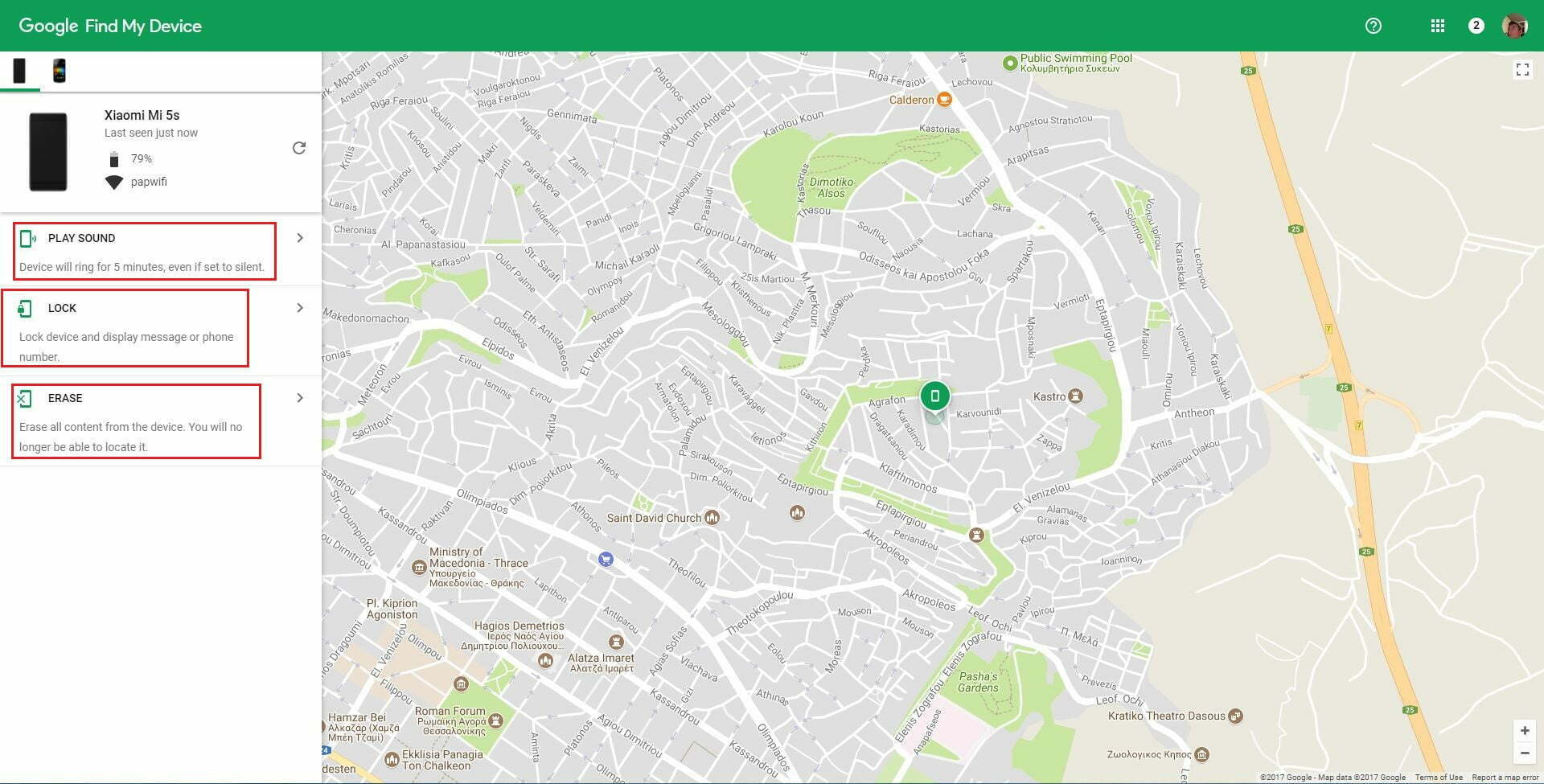Viewport: 1544px width, 784px height.
Task: Open the Google account avatar
Action: point(1515,26)
